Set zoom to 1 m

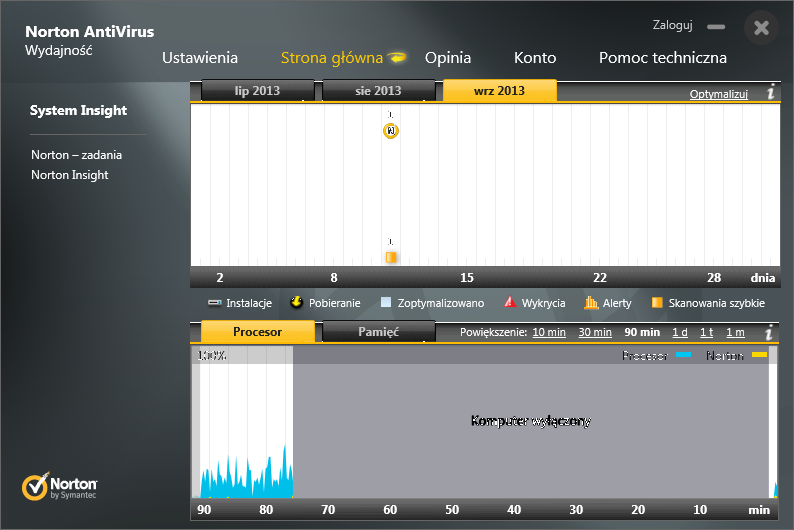[x=735, y=332]
